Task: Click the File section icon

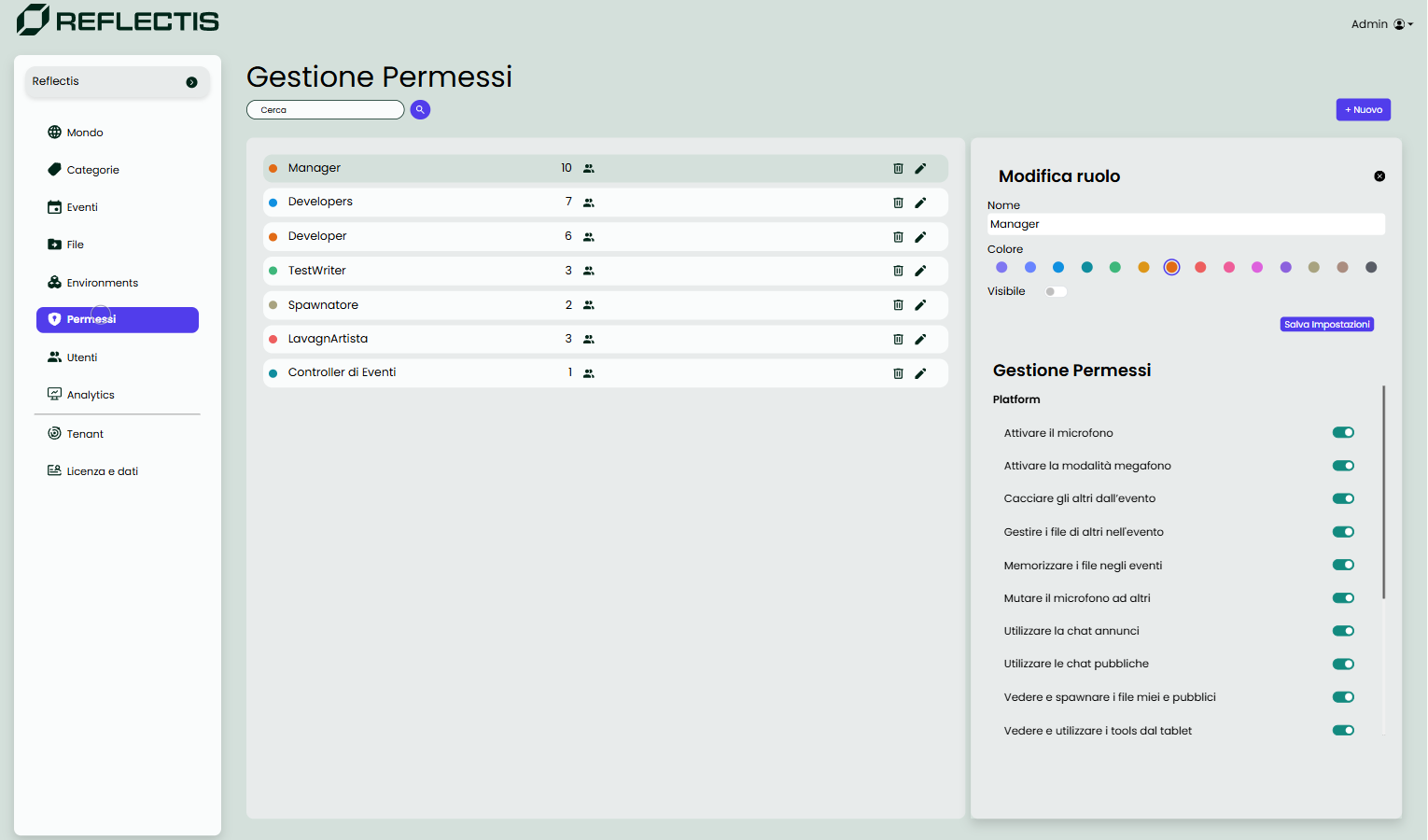Action: [x=54, y=244]
